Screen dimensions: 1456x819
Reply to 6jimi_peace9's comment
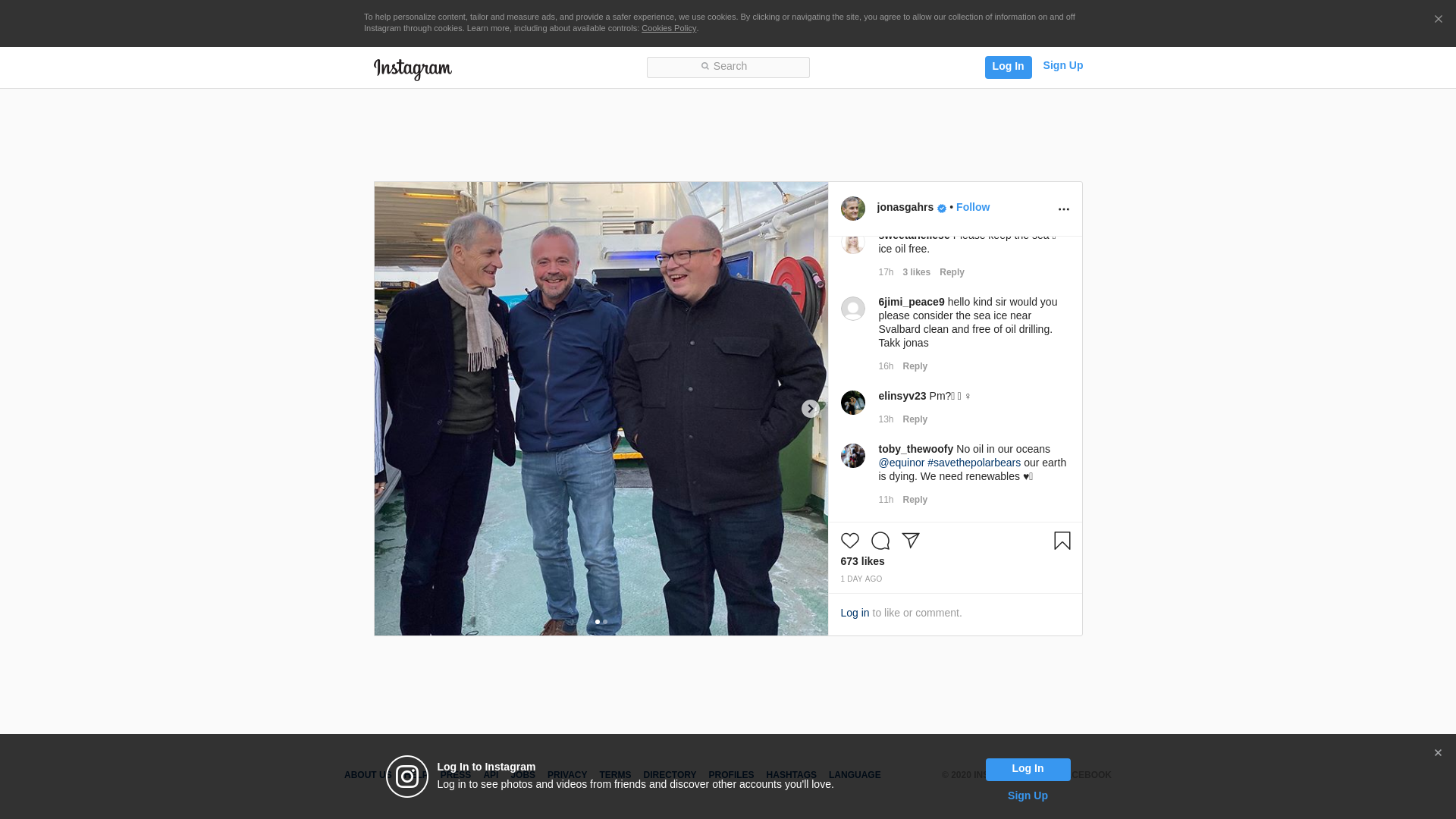click(x=915, y=366)
